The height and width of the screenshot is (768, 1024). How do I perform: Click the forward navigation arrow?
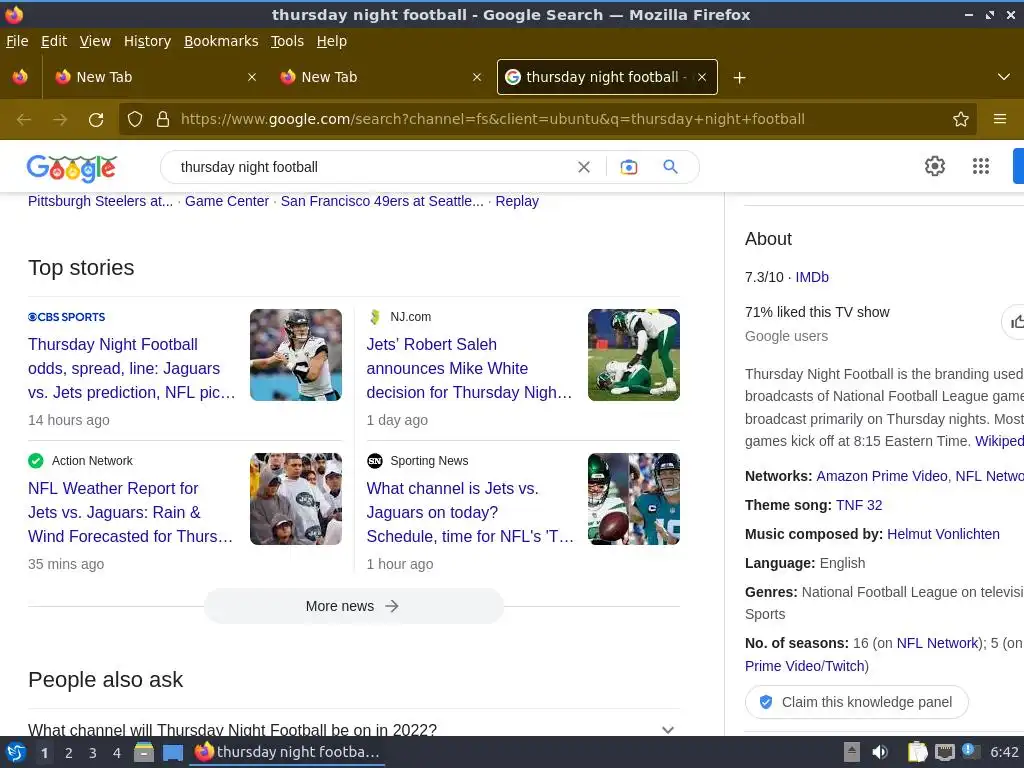click(x=60, y=120)
